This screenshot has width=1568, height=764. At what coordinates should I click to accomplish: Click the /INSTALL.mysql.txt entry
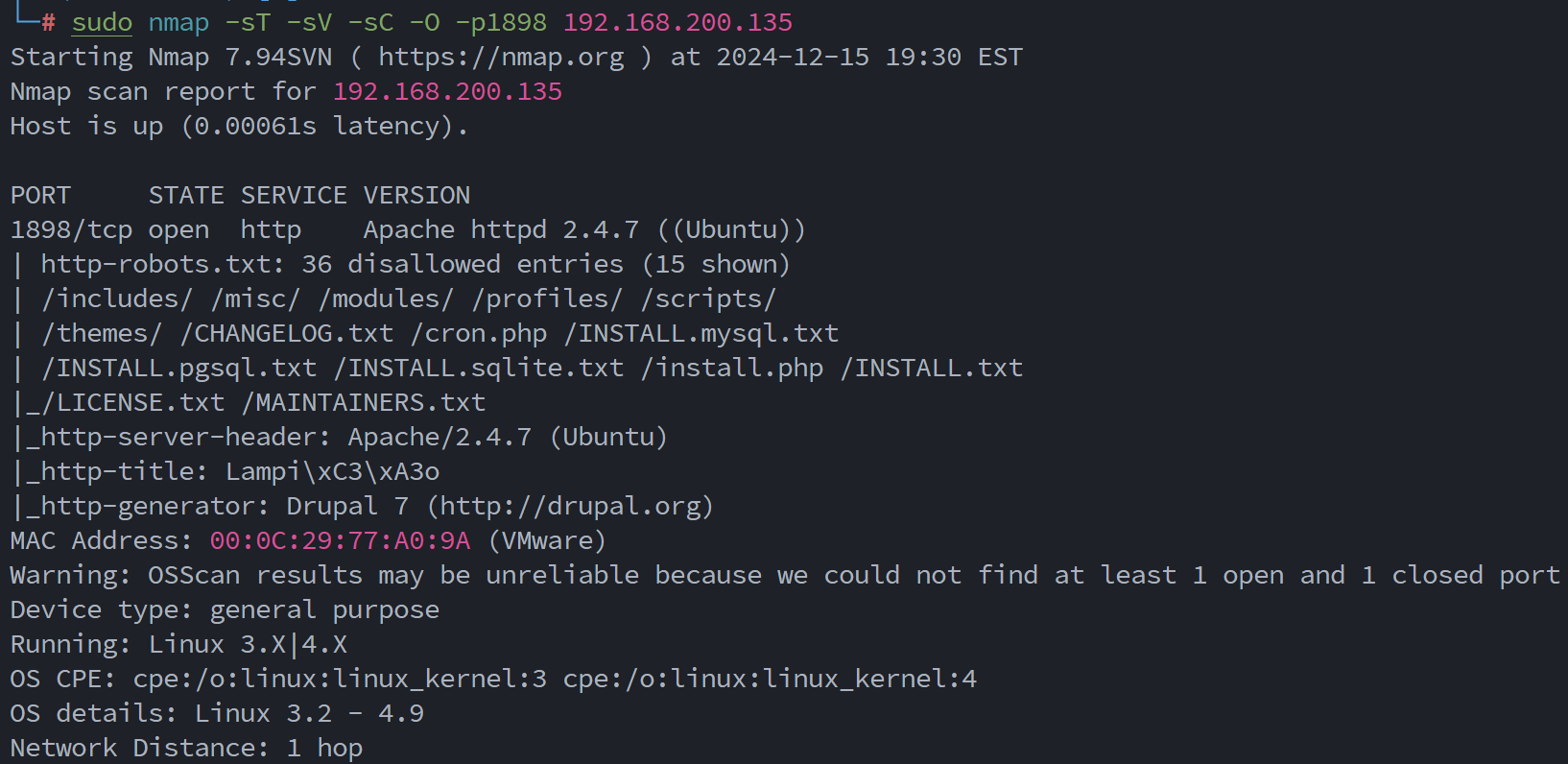[x=701, y=334]
